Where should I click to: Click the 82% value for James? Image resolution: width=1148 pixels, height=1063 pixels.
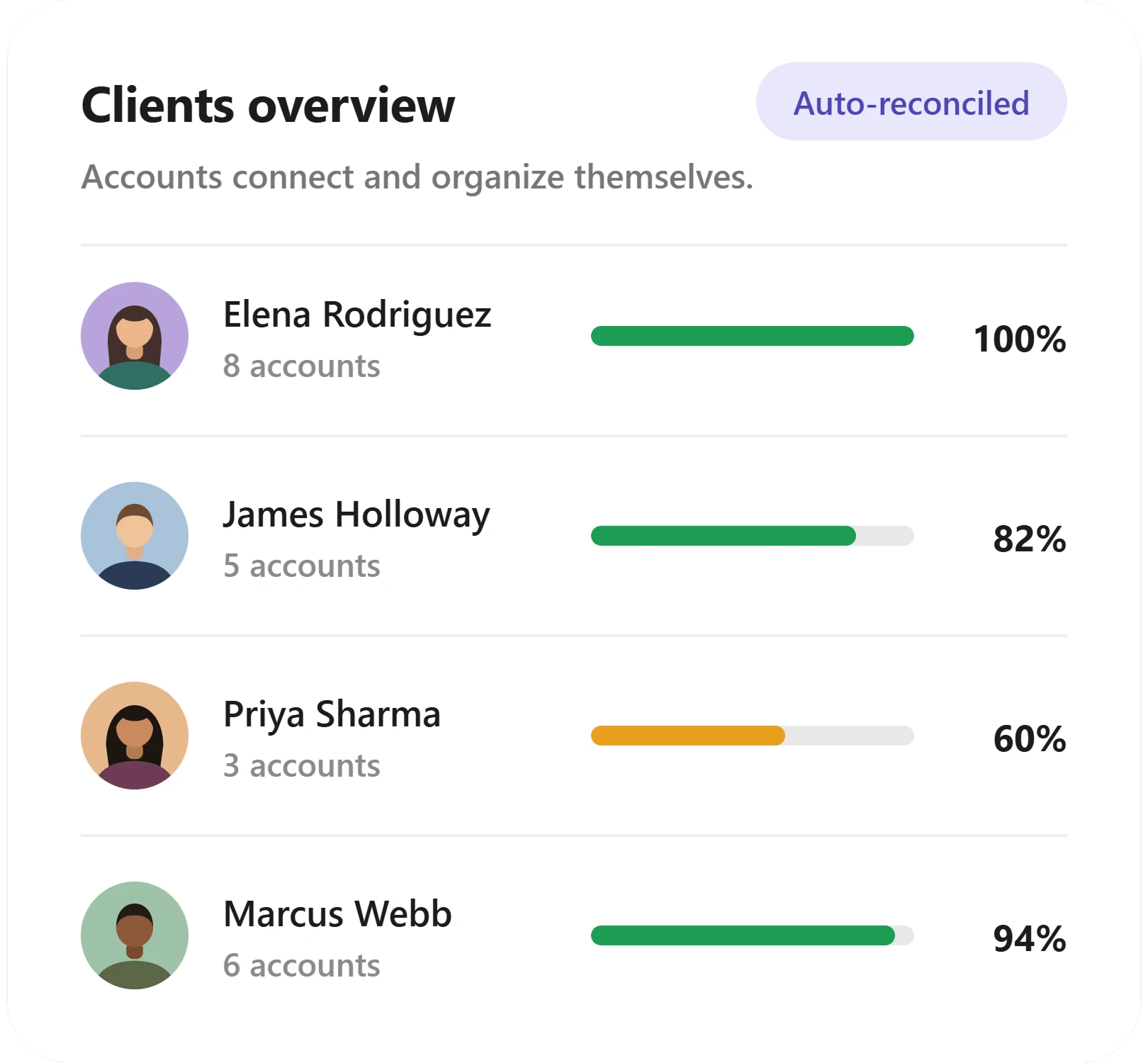click(1030, 539)
